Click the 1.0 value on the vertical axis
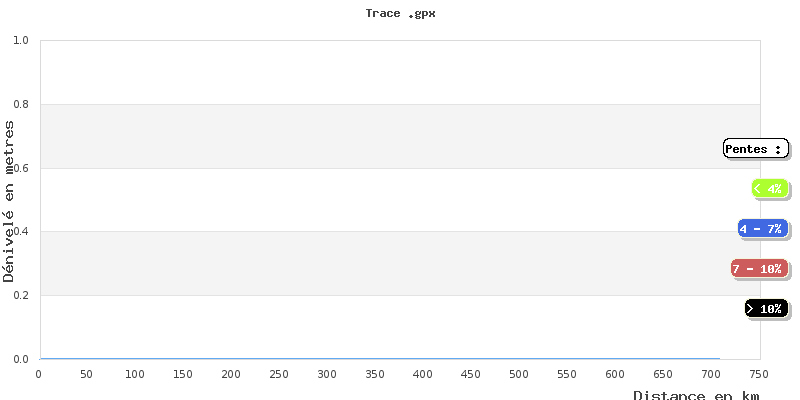 point(20,41)
